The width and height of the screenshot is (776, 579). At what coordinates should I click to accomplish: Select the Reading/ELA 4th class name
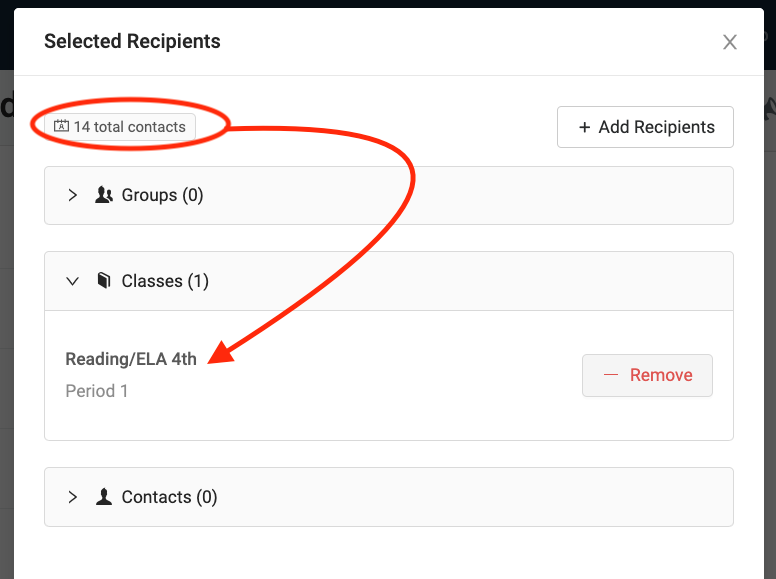coord(131,359)
